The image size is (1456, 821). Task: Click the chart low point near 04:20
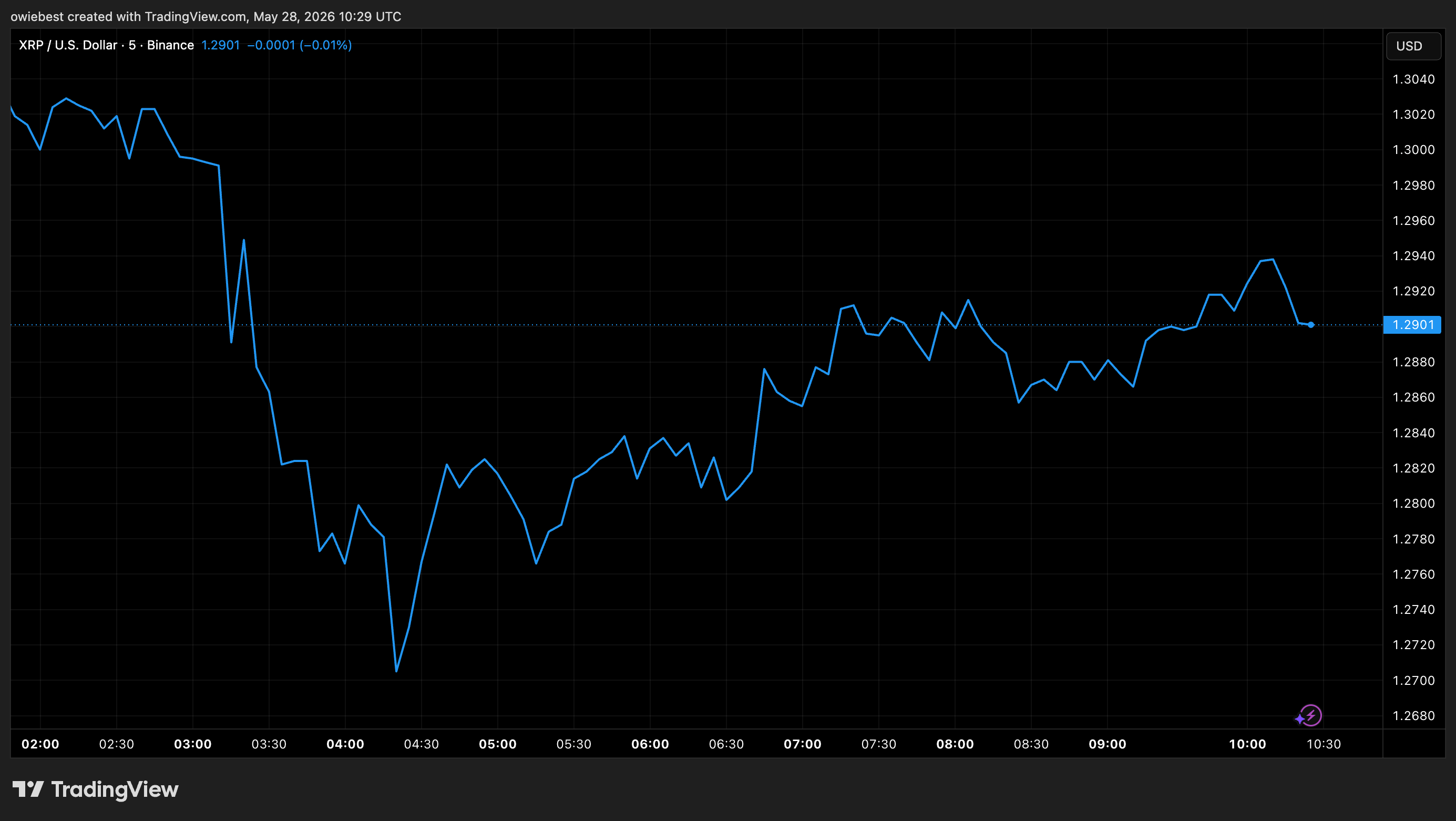point(396,671)
